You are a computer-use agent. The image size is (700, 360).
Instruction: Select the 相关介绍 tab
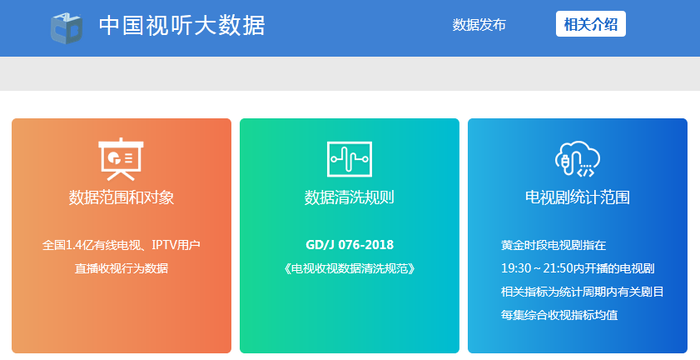tap(591, 24)
